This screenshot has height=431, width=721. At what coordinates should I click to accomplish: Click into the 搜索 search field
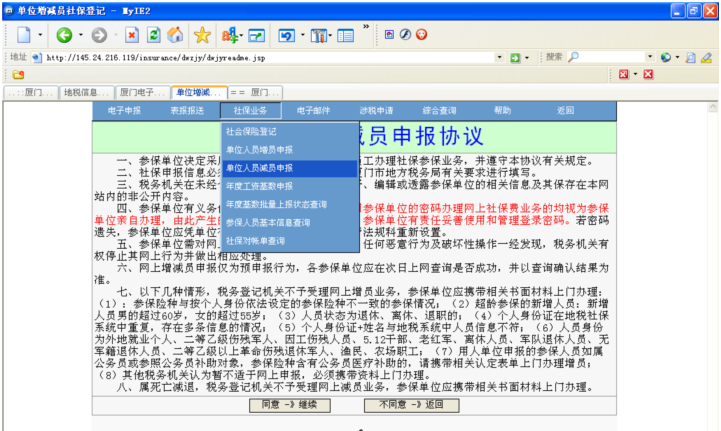tap(612, 57)
